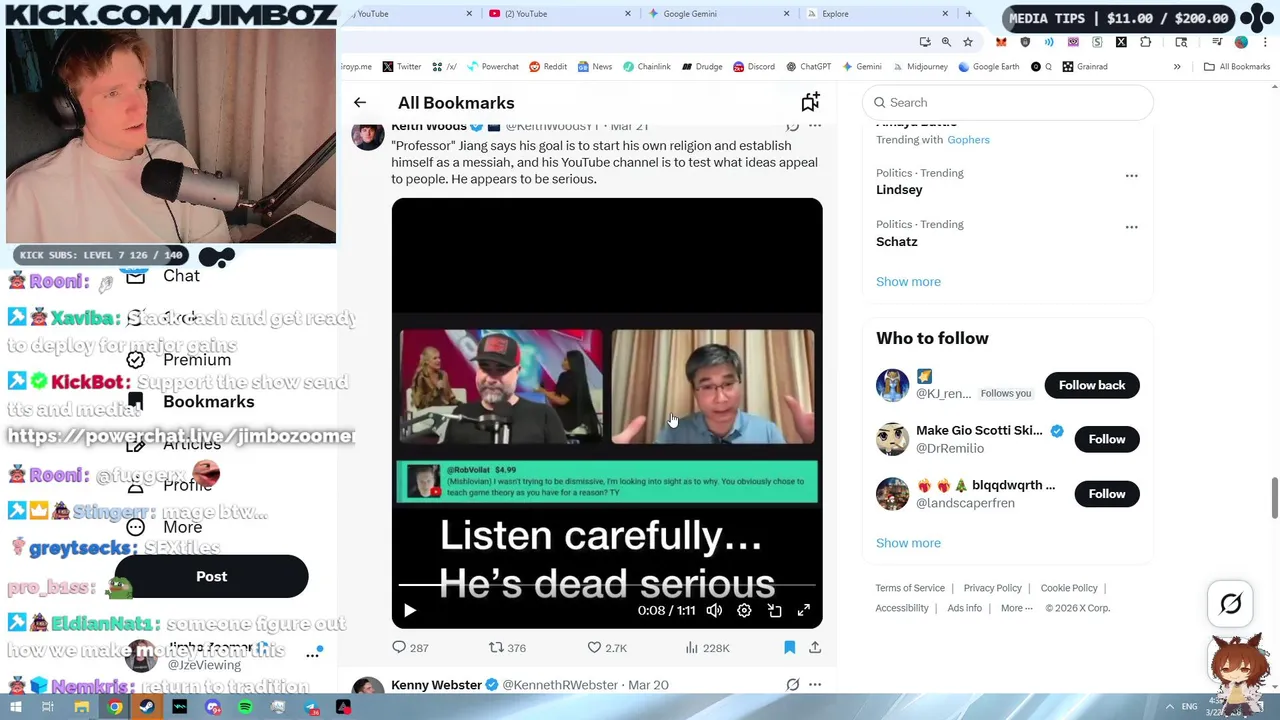This screenshot has width=1280, height=720.
Task: Expand the footer More menu
Action: coord(1016,608)
